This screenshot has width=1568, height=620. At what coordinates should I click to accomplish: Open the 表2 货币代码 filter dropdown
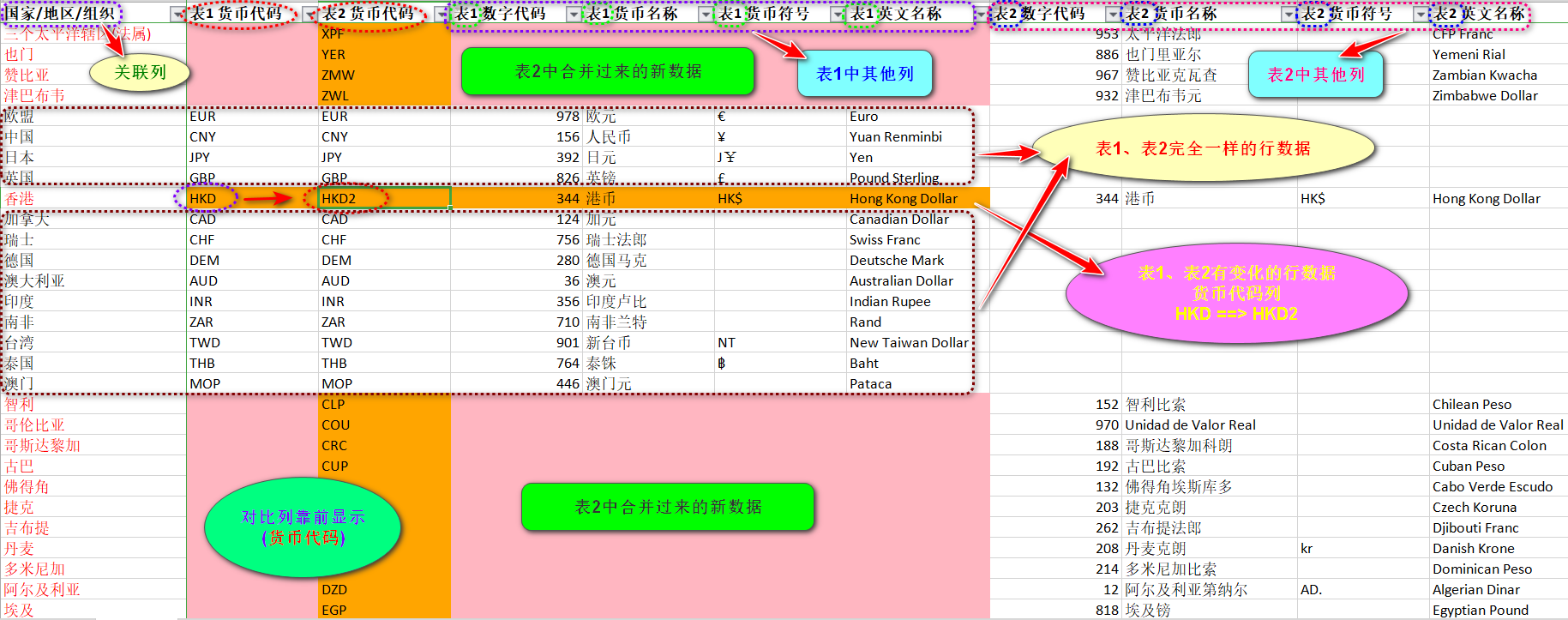442,15
